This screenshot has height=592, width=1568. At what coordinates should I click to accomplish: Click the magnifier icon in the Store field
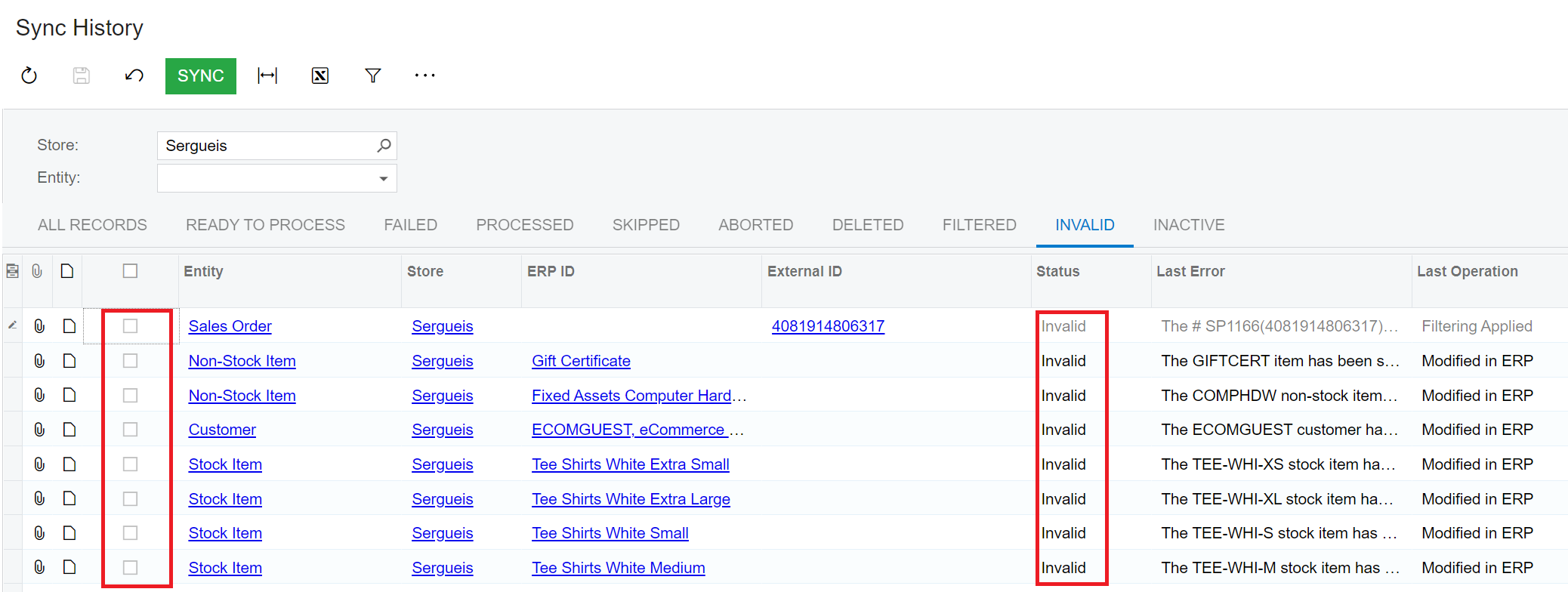(x=384, y=145)
